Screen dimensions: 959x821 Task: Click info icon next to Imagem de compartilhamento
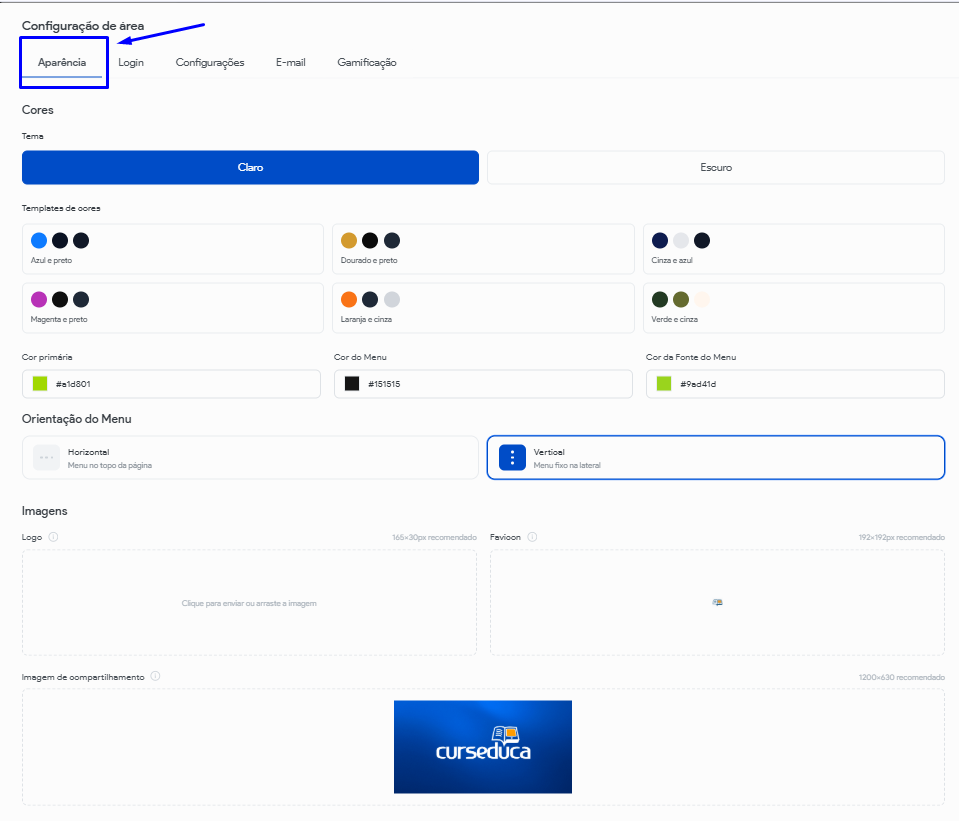(155, 676)
